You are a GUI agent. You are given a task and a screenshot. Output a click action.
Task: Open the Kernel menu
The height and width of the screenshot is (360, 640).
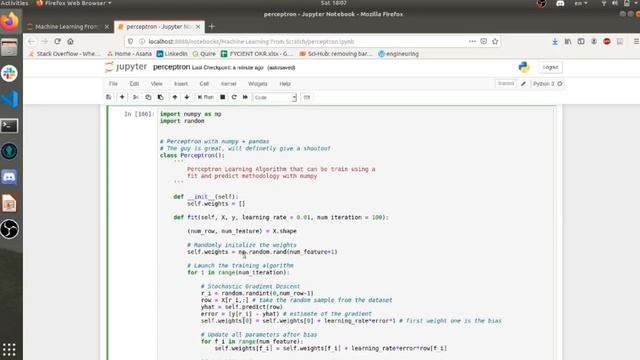click(229, 84)
